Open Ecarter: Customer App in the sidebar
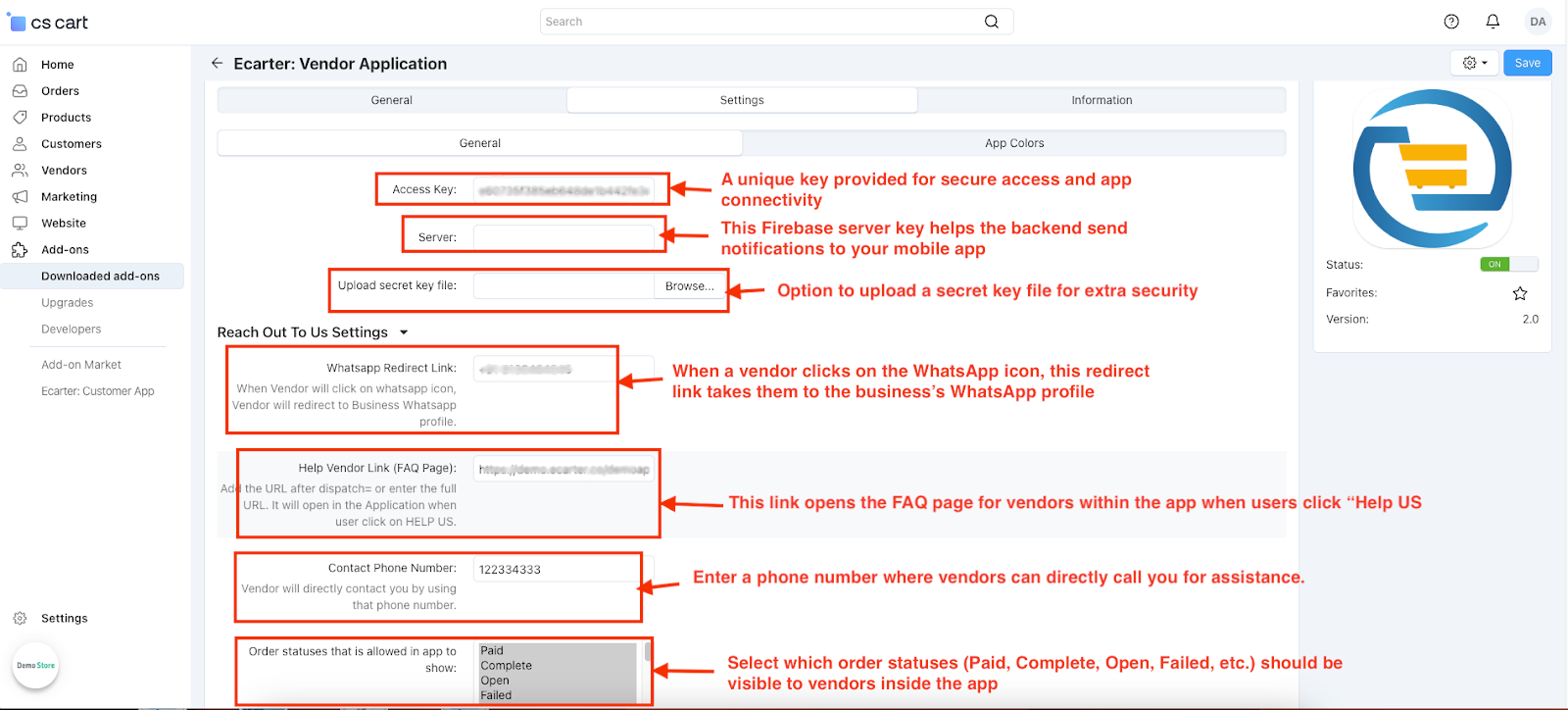This screenshot has height=710, width=1568. [98, 391]
